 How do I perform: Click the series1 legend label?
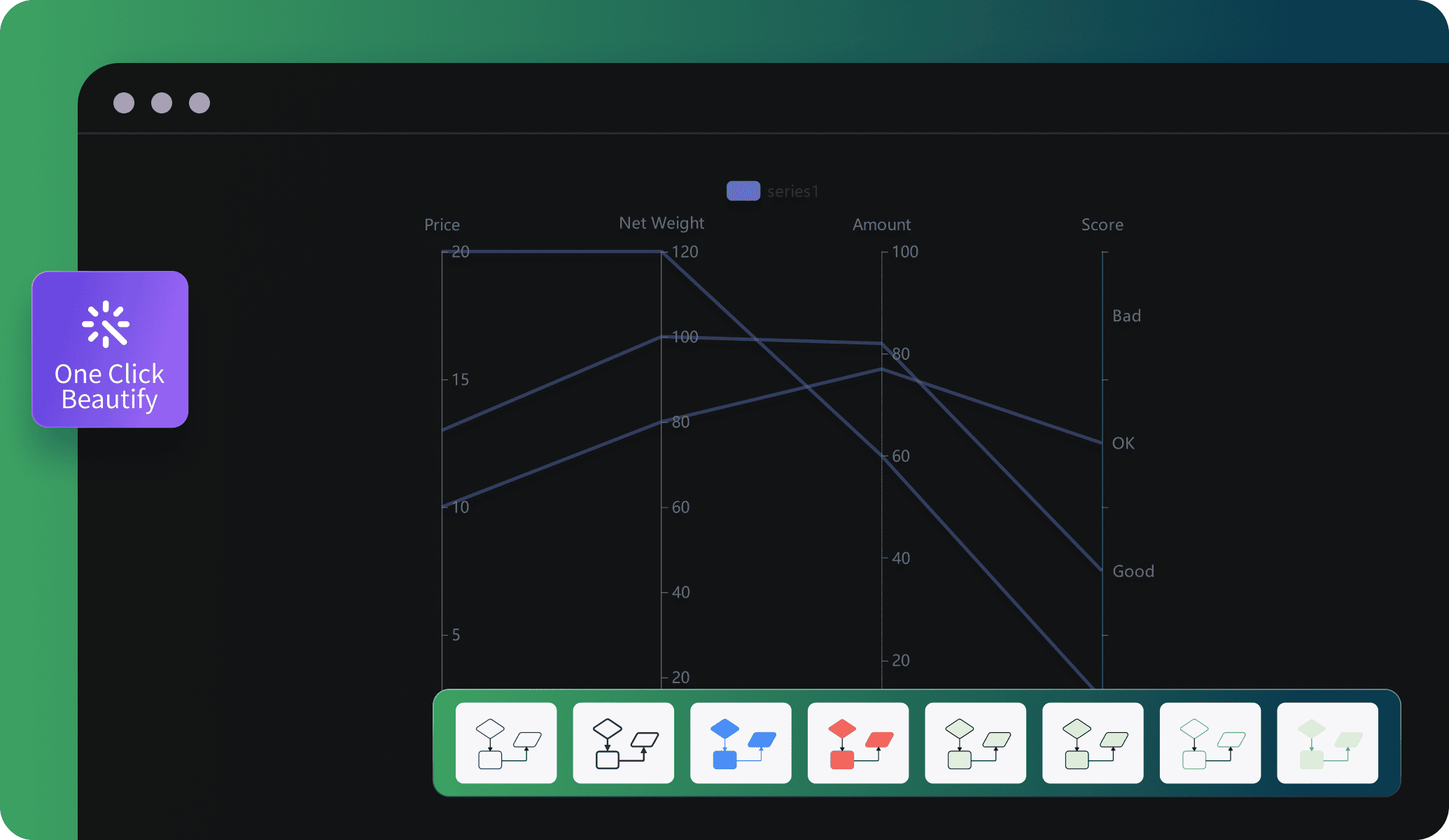pyautogui.click(x=792, y=191)
